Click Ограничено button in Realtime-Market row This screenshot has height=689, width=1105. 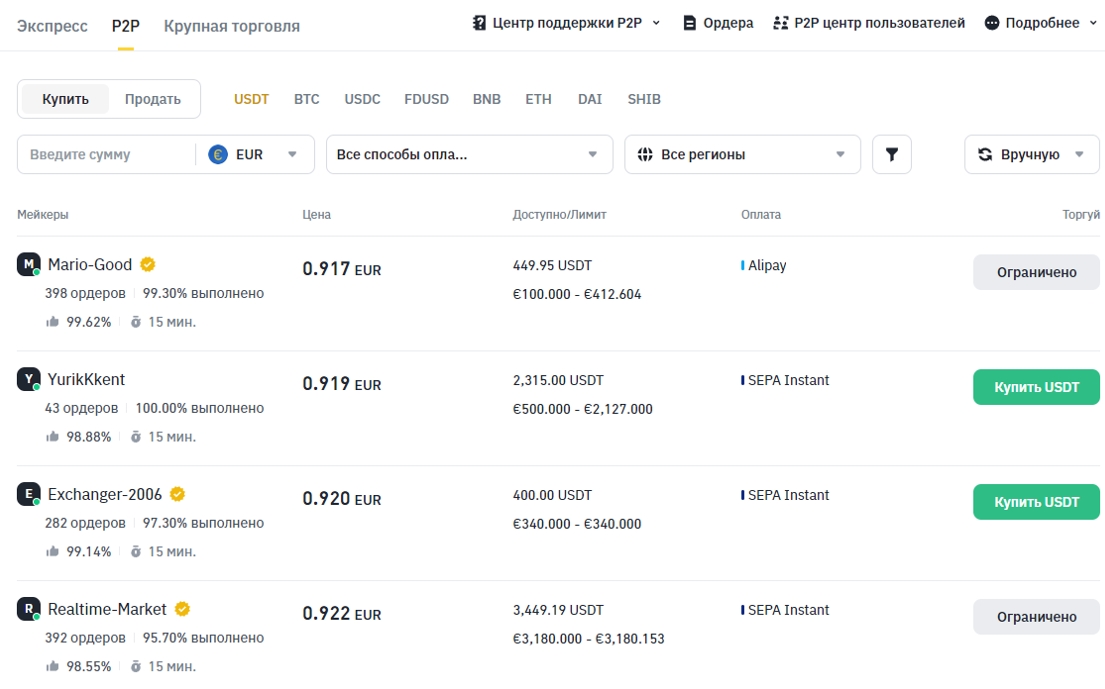[x=1036, y=616]
